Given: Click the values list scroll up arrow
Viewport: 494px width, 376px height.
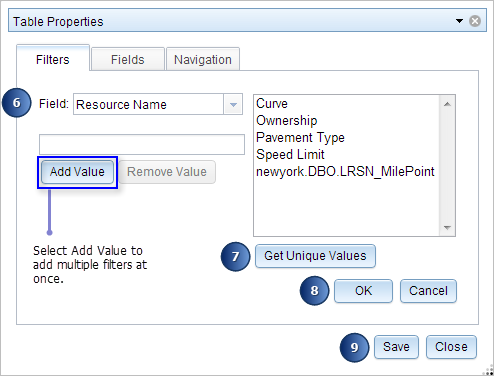Looking at the screenshot, I should point(447,104).
